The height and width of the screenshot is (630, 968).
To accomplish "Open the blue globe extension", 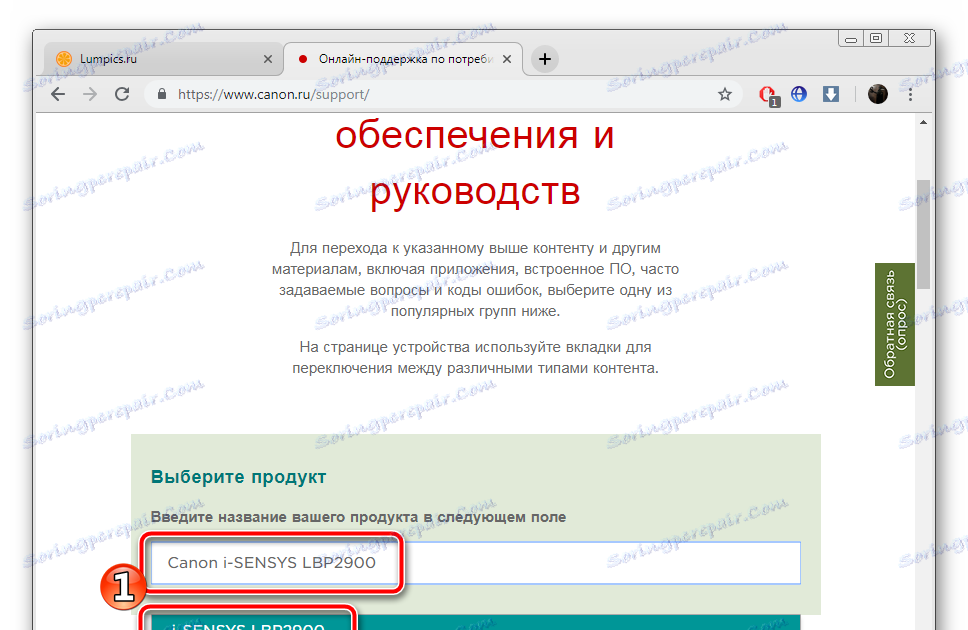I will (x=799, y=94).
